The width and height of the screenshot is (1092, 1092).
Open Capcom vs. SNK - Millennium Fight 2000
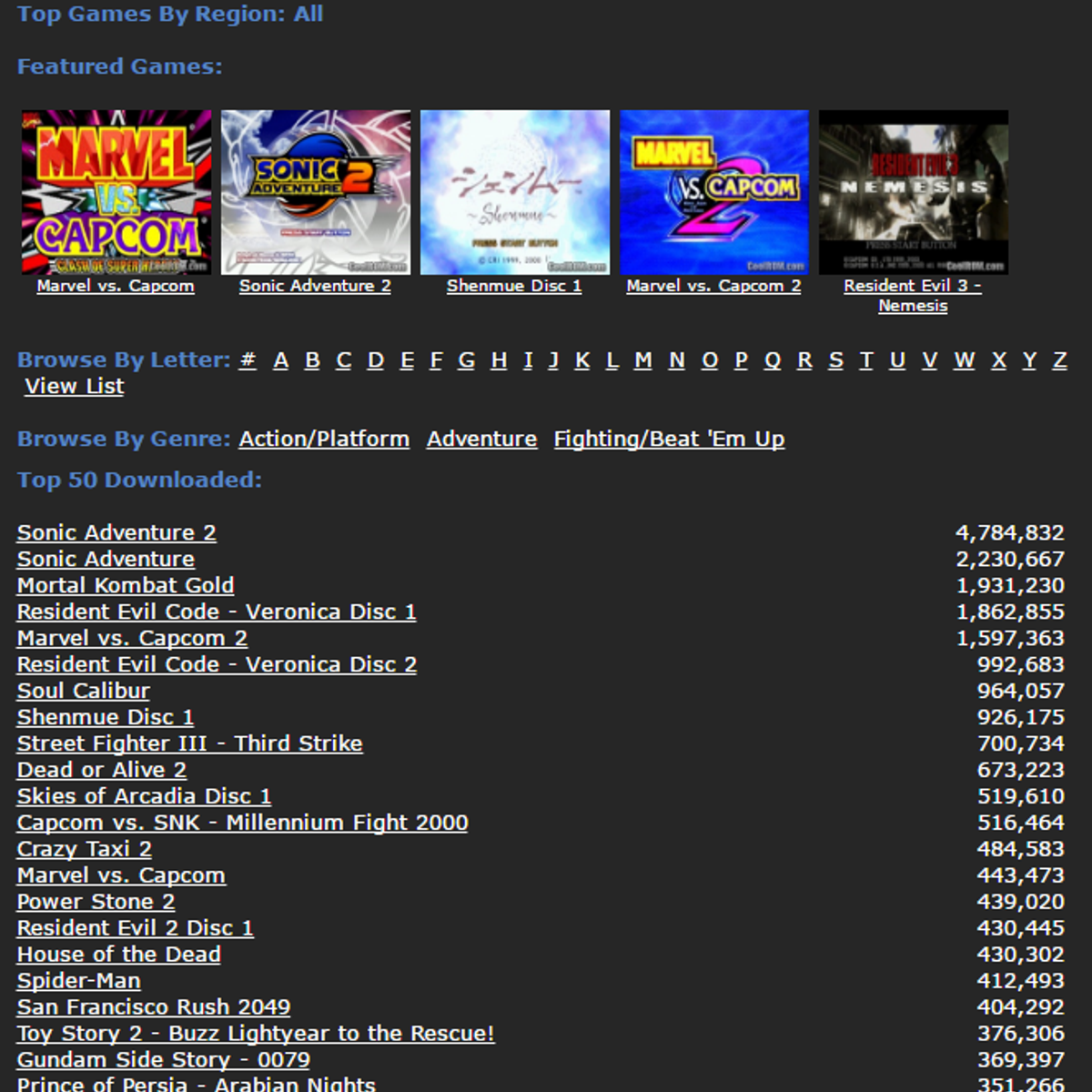(242, 824)
